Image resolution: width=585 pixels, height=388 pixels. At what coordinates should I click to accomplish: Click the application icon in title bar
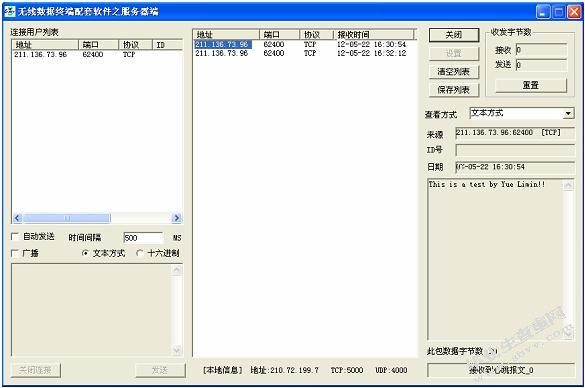[10, 12]
